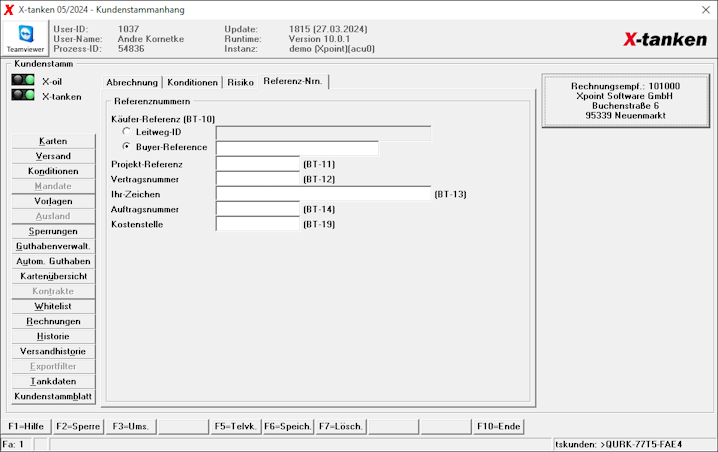Click the X-oil traffic light indicator

point(23,80)
